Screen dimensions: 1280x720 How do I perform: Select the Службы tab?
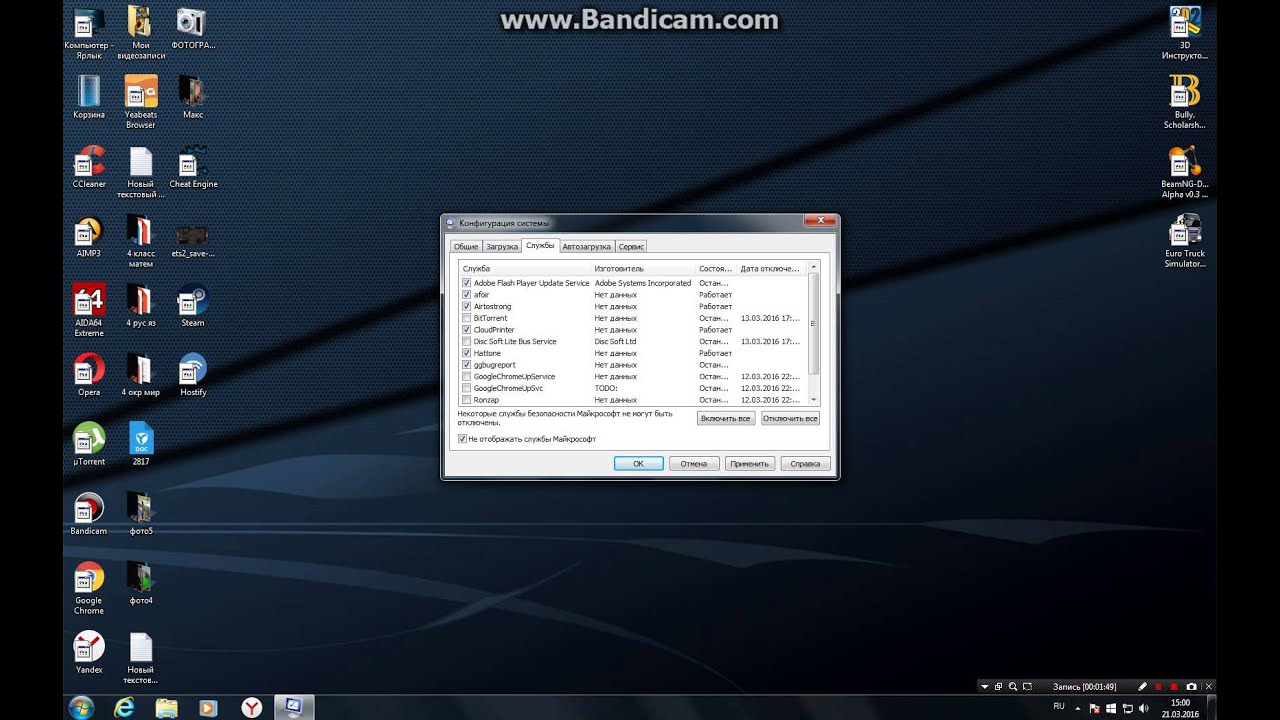pos(540,245)
